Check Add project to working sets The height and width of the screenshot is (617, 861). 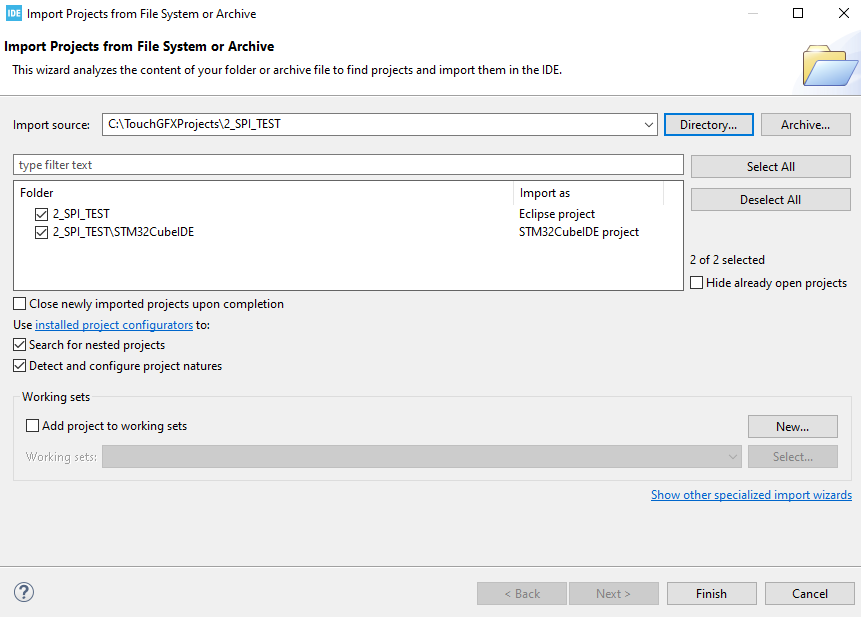point(33,426)
